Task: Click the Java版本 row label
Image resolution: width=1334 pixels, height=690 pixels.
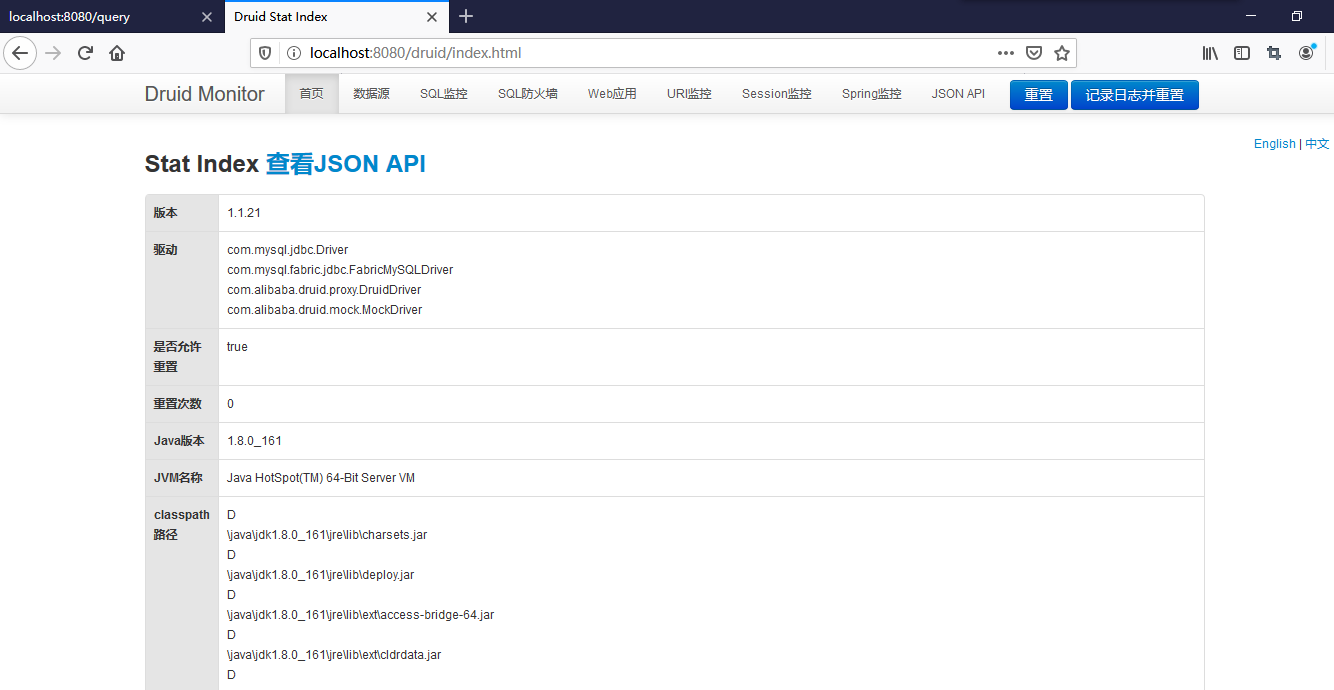Action: coord(179,441)
